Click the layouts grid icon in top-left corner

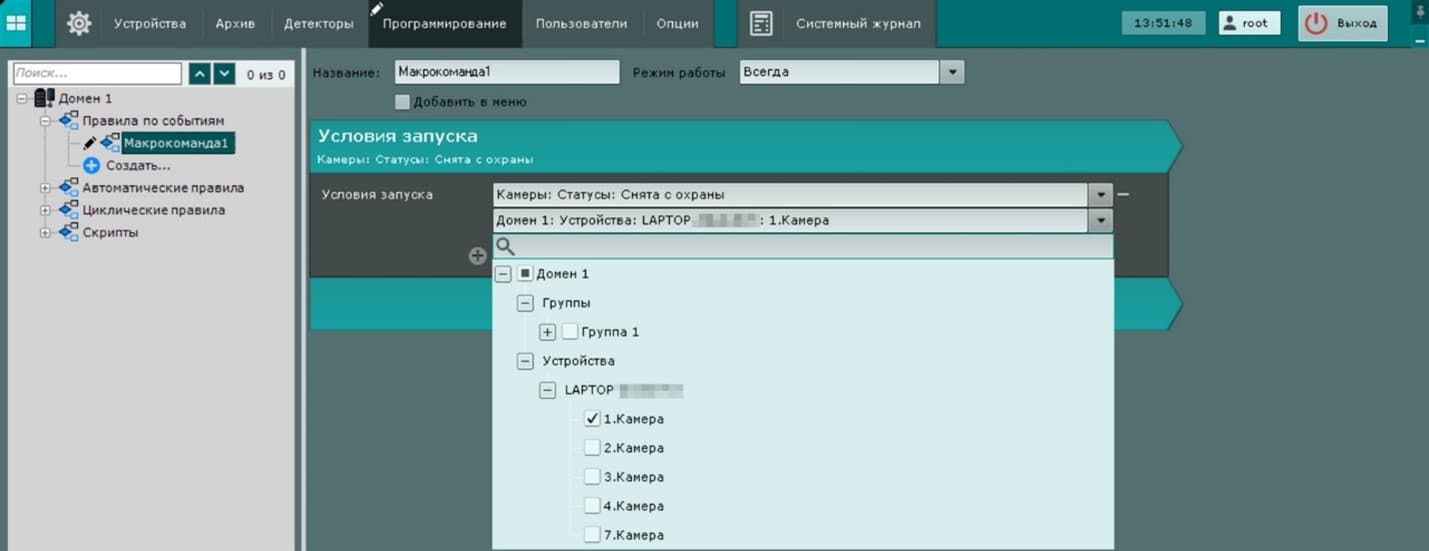pyautogui.click(x=16, y=23)
